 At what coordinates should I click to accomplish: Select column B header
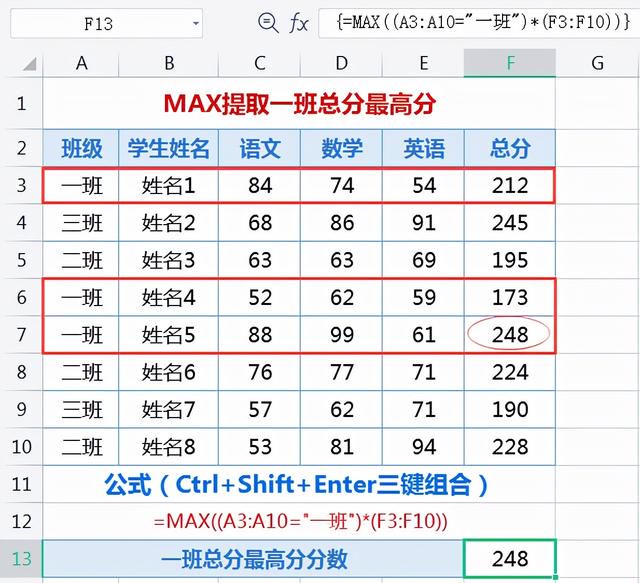(x=169, y=63)
